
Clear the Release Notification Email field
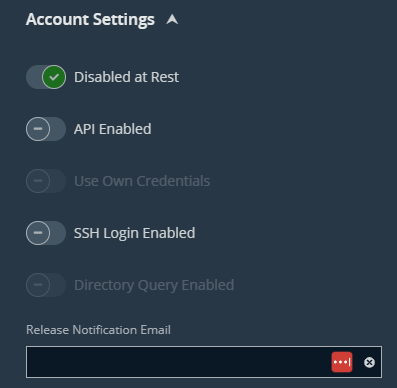369,362
